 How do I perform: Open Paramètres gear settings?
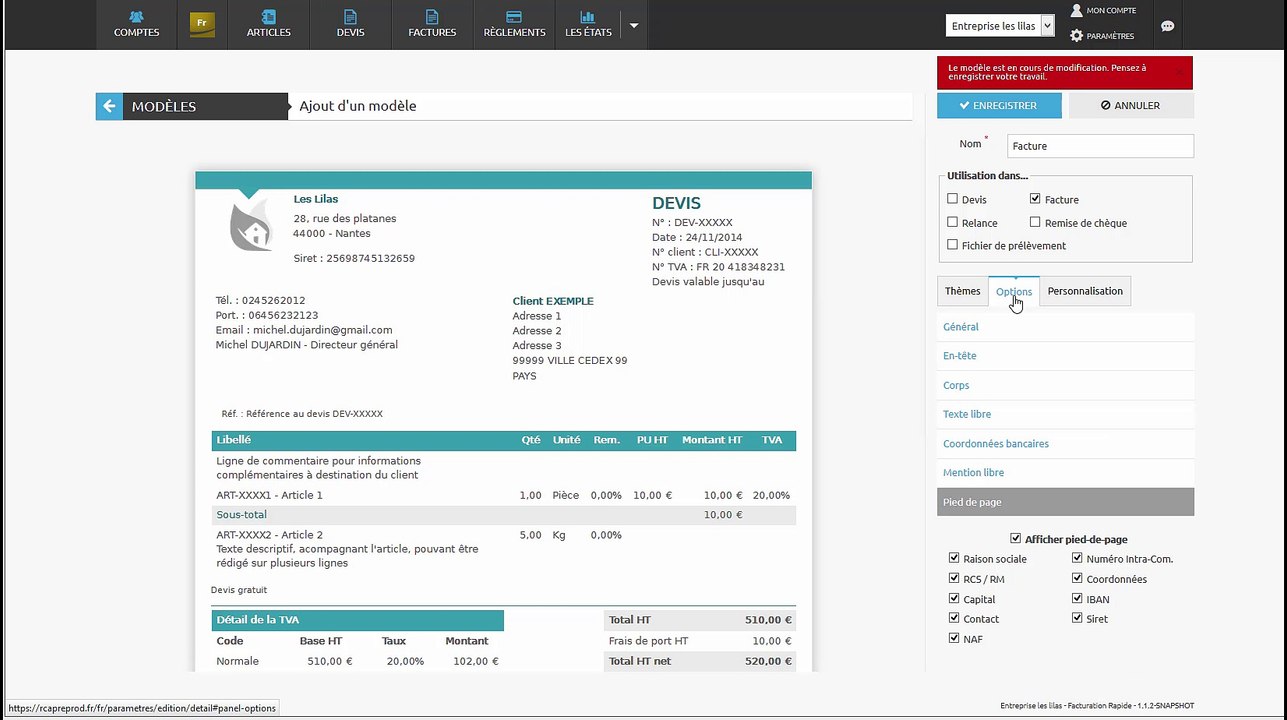click(x=1102, y=36)
